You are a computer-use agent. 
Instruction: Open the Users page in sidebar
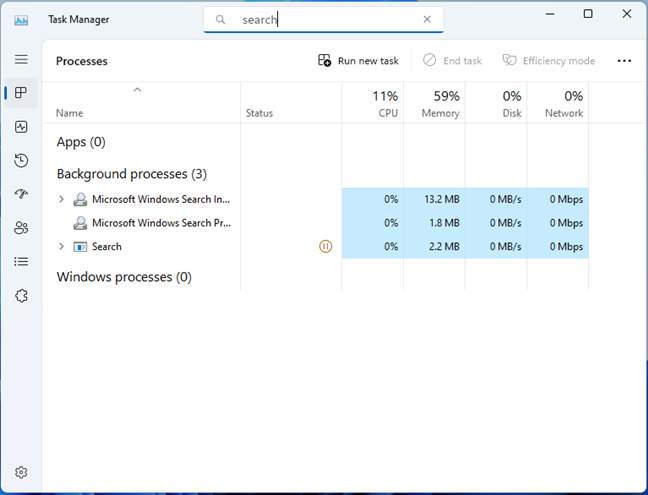21,228
